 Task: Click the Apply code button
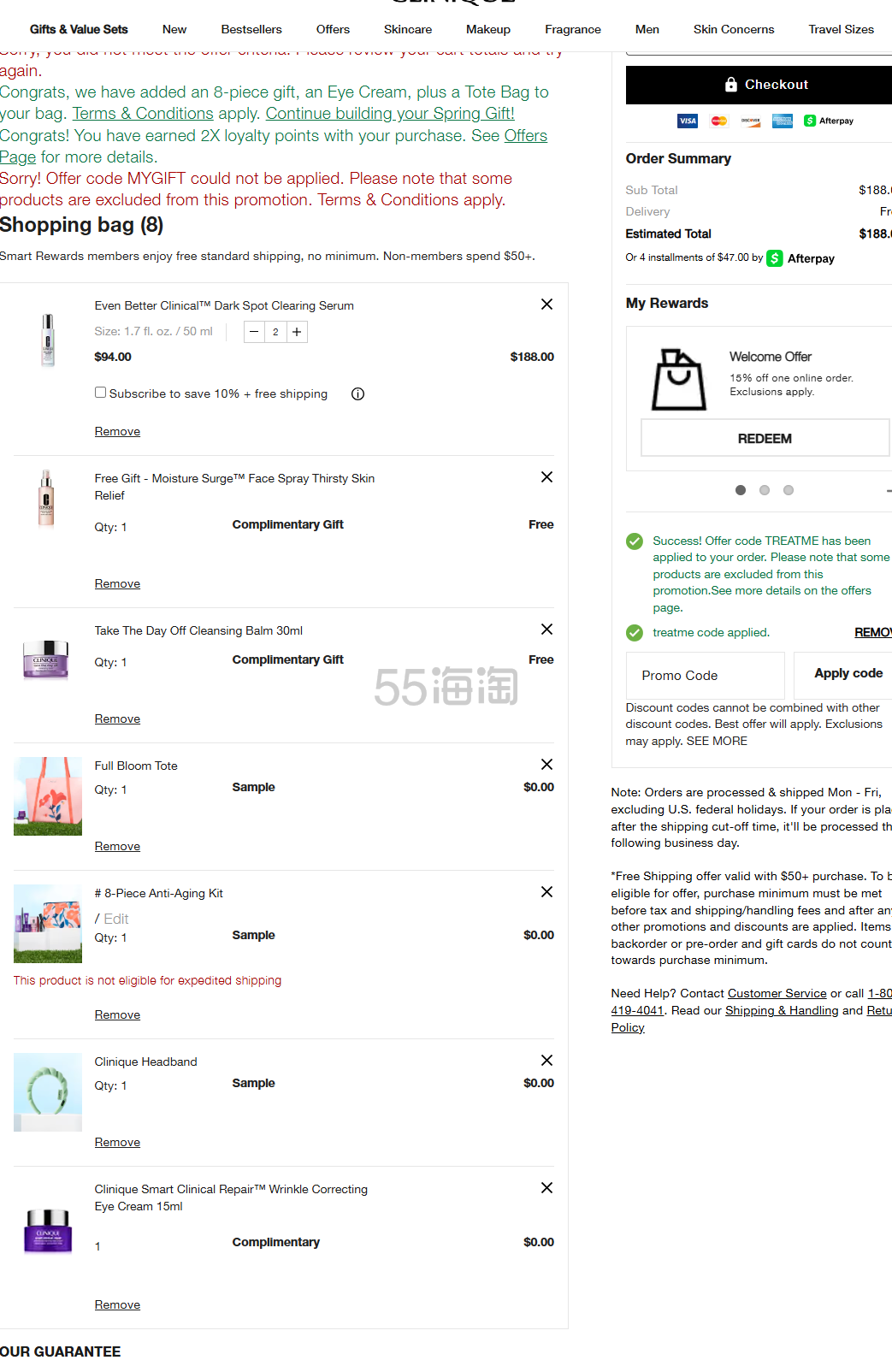click(x=847, y=674)
